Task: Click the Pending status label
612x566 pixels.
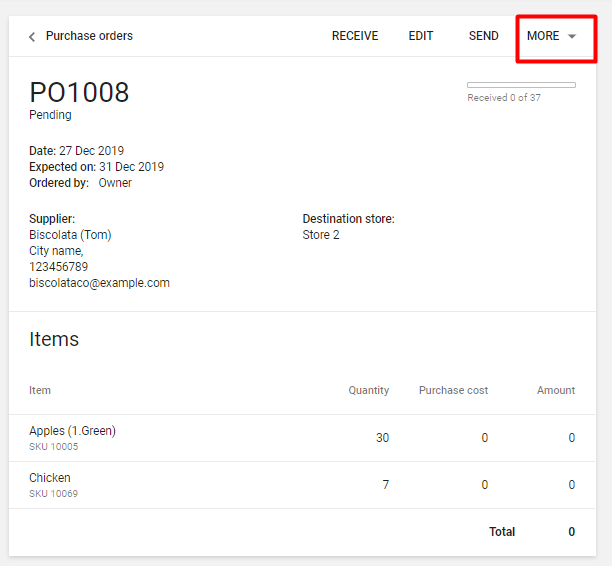Action: pyautogui.click(x=50, y=115)
